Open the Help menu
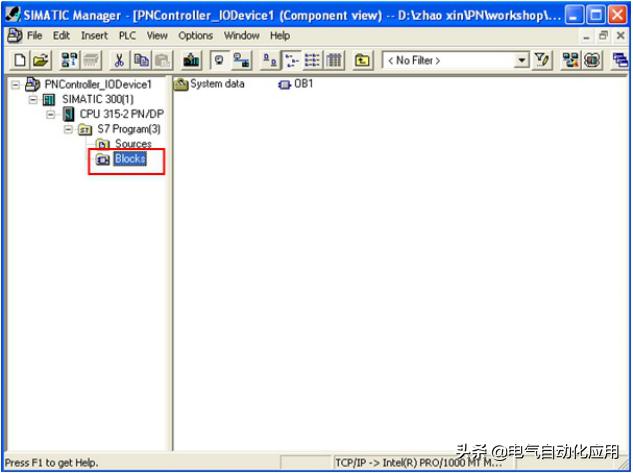633x473 pixels. (280, 36)
